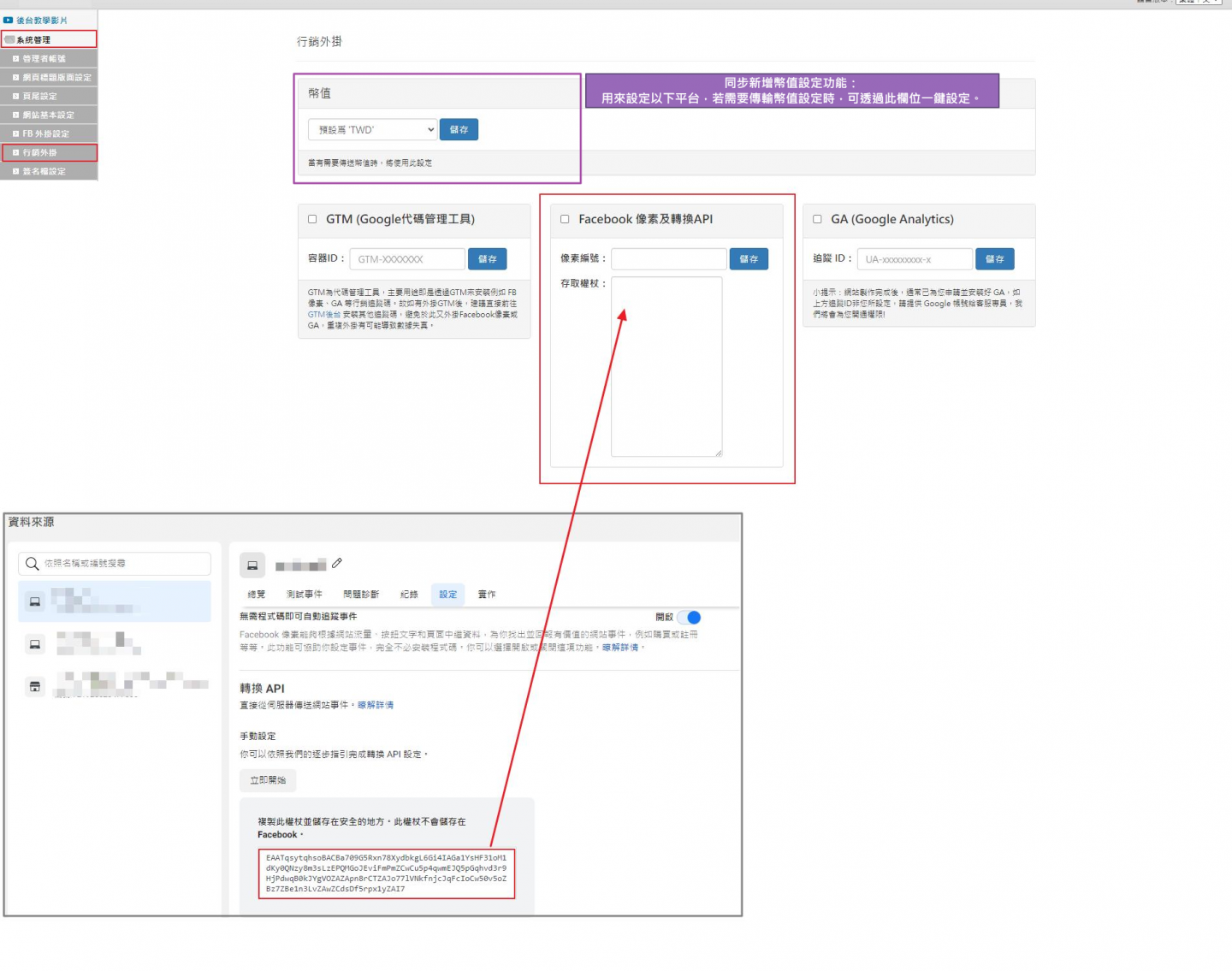The height and width of the screenshot is (971, 1232).
Task: Click the folder icon beside 系統管理
Action: 10,39
